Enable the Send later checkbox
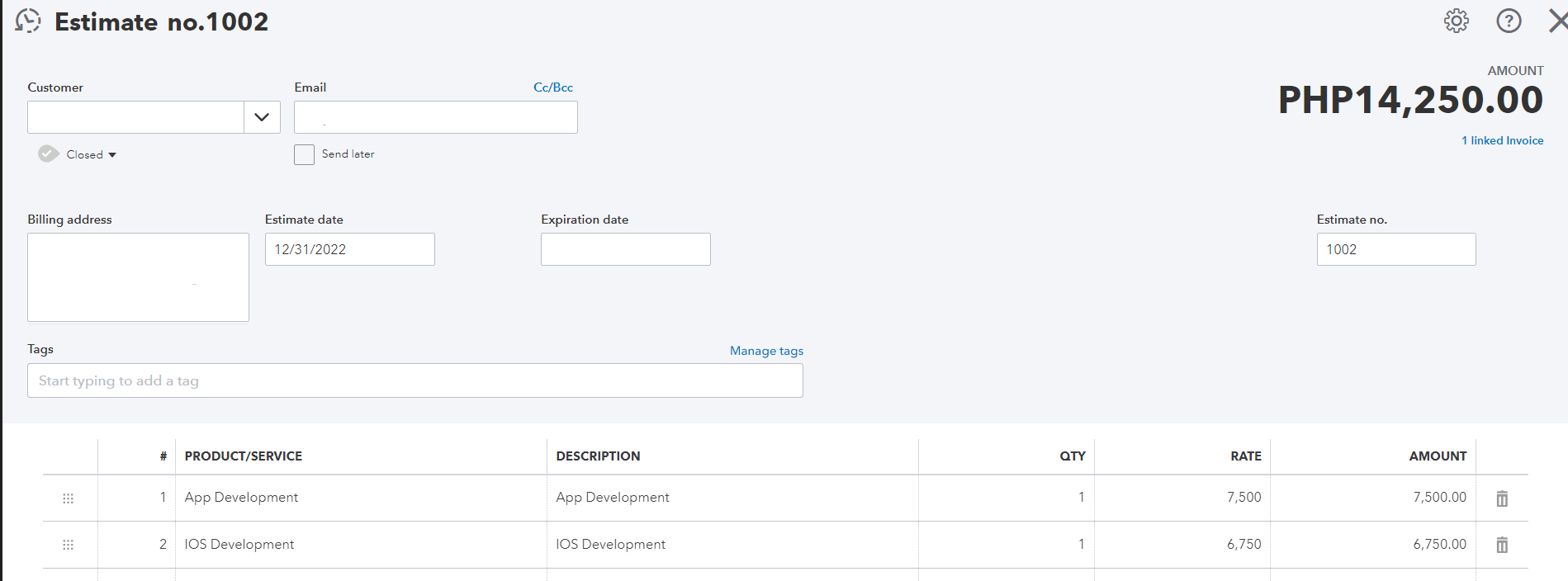The height and width of the screenshot is (581, 1568). [x=304, y=154]
